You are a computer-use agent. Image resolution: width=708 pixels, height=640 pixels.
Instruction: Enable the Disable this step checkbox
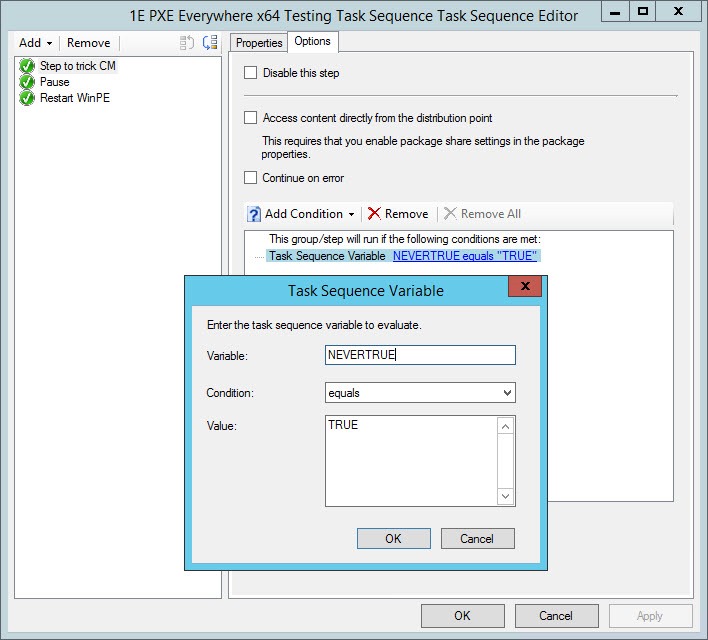pos(251,73)
